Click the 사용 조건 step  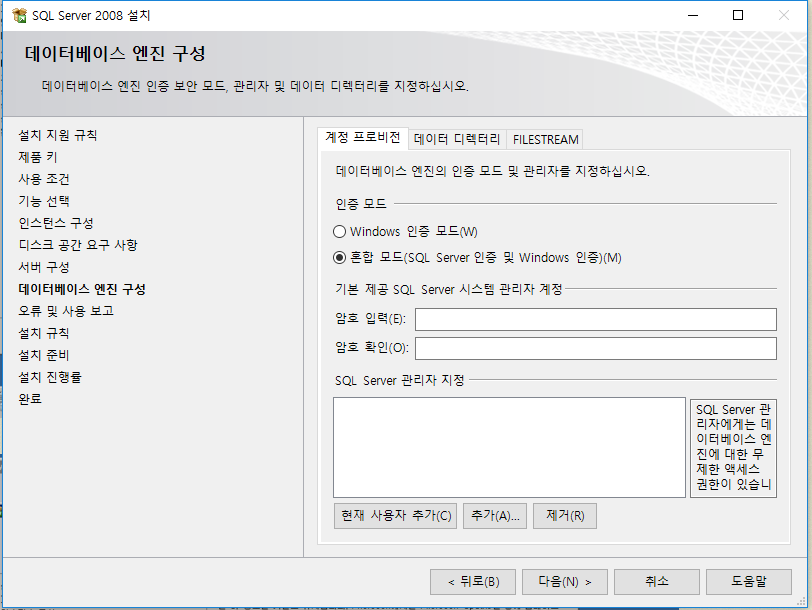click(44, 179)
